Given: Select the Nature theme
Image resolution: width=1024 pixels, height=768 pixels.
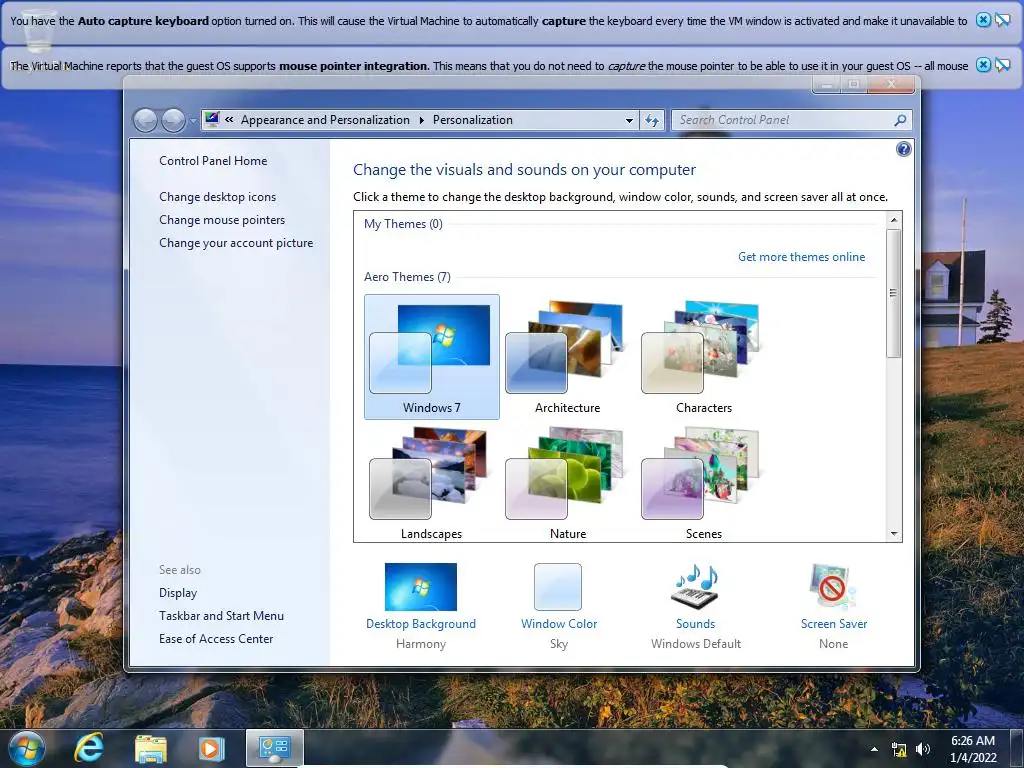Looking at the screenshot, I should pos(567,483).
